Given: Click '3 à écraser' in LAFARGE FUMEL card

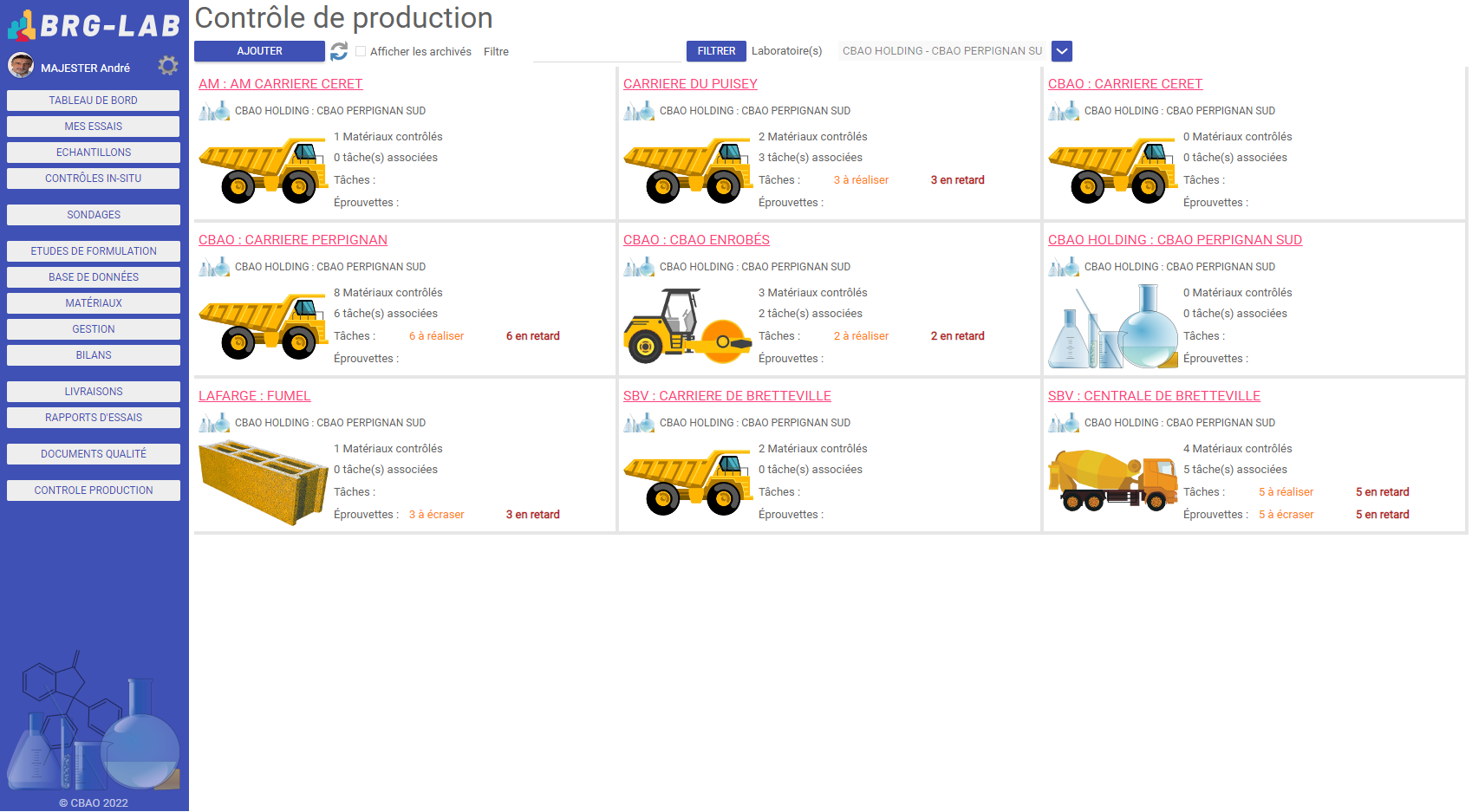Looking at the screenshot, I should tap(436, 515).
